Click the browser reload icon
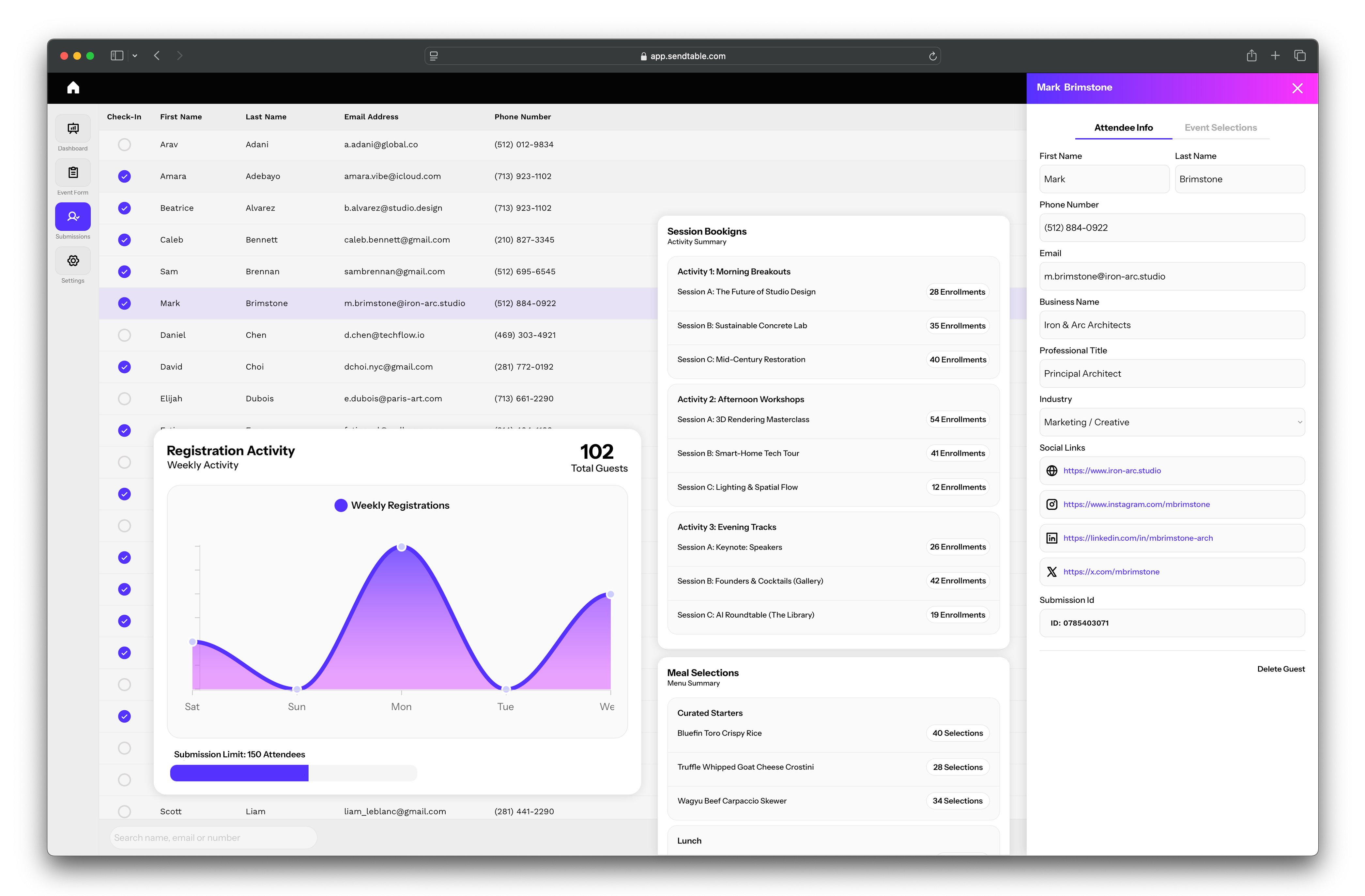Screen dimensions: 1365x896 click(932, 56)
